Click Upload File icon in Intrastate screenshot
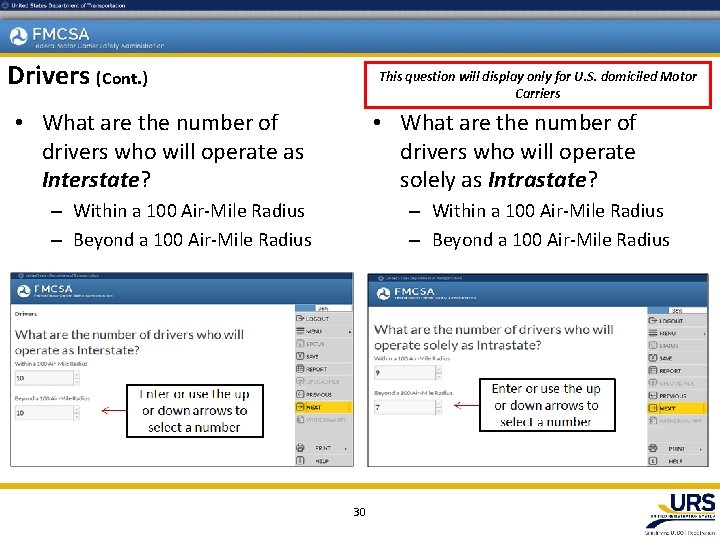720x540 pixels. [652, 382]
